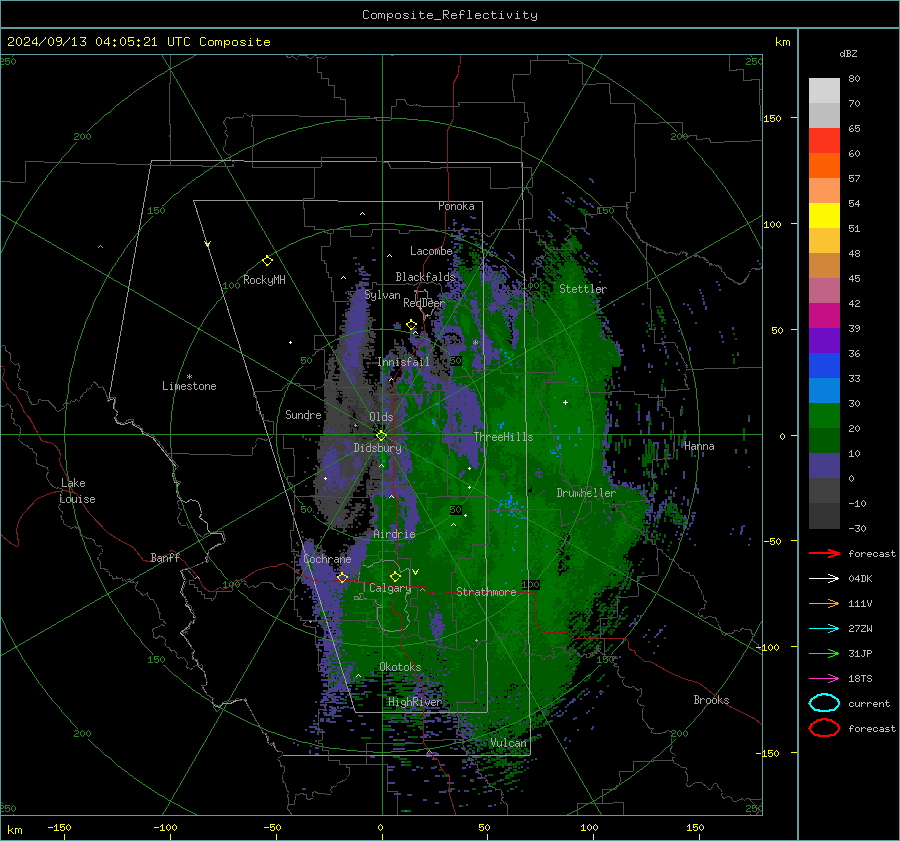Screen dimensions: 900x841
Task: Select the Hanna label
Action: pyautogui.click(x=699, y=446)
